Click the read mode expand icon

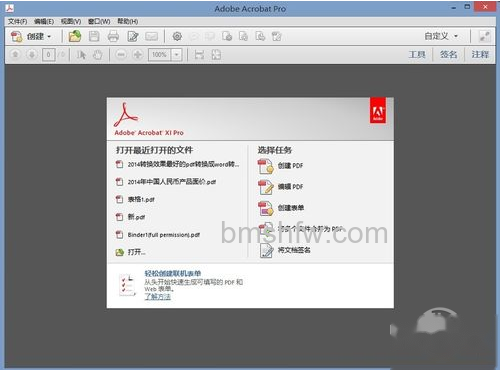(484, 36)
